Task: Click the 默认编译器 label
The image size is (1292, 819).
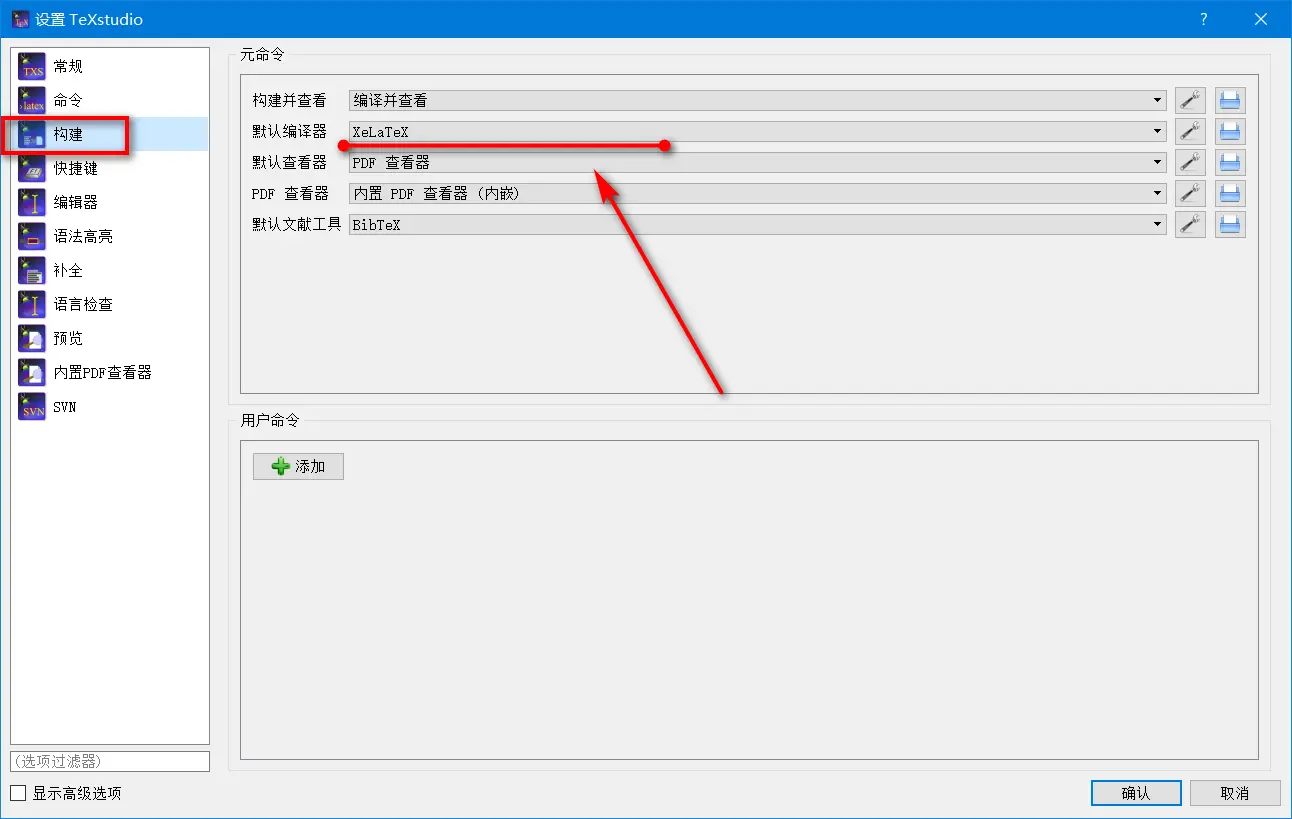Action: click(x=290, y=131)
